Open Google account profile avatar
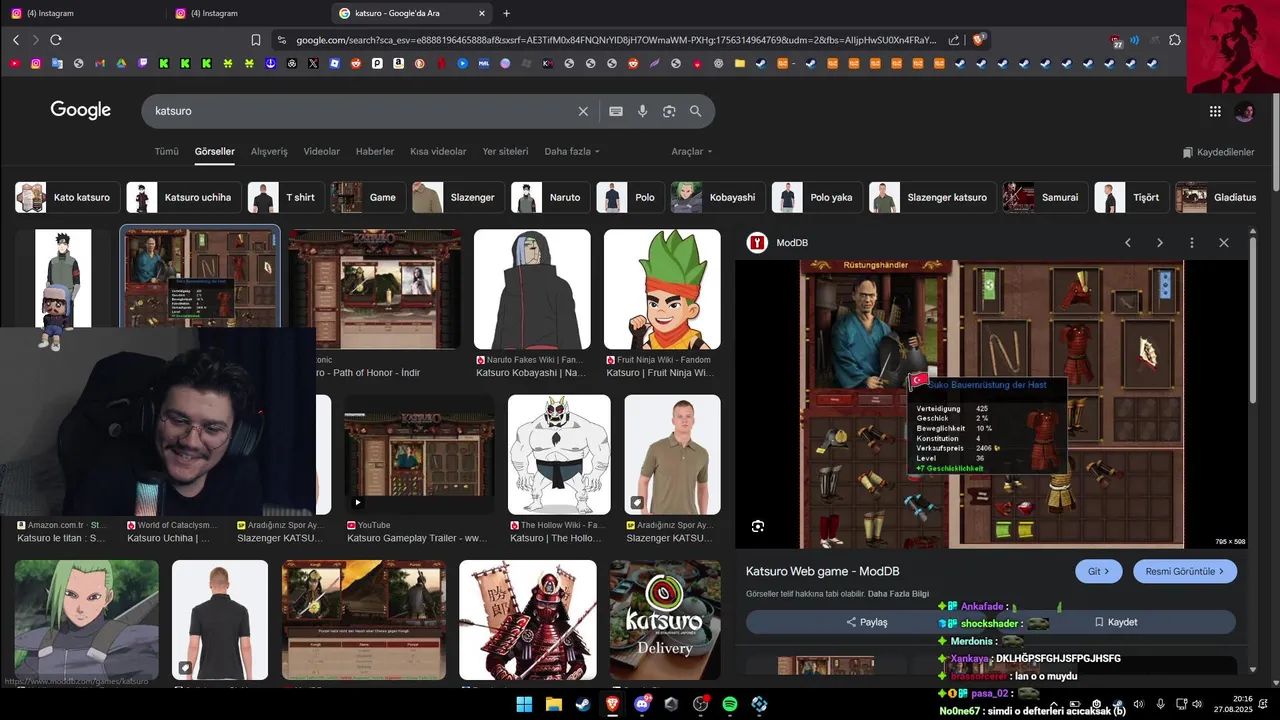Image resolution: width=1280 pixels, height=720 pixels. click(x=1244, y=111)
